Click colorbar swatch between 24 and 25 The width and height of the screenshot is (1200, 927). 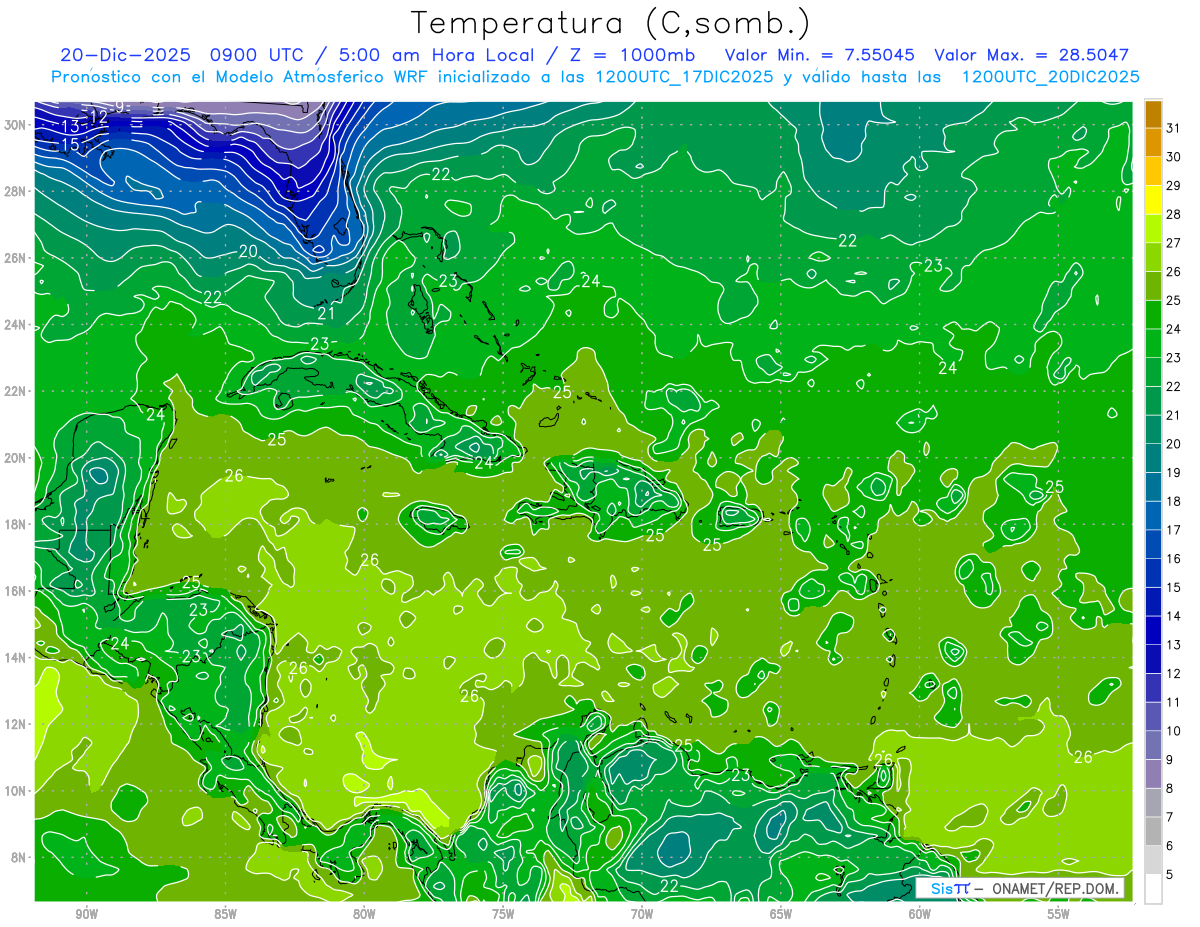pos(1153,315)
